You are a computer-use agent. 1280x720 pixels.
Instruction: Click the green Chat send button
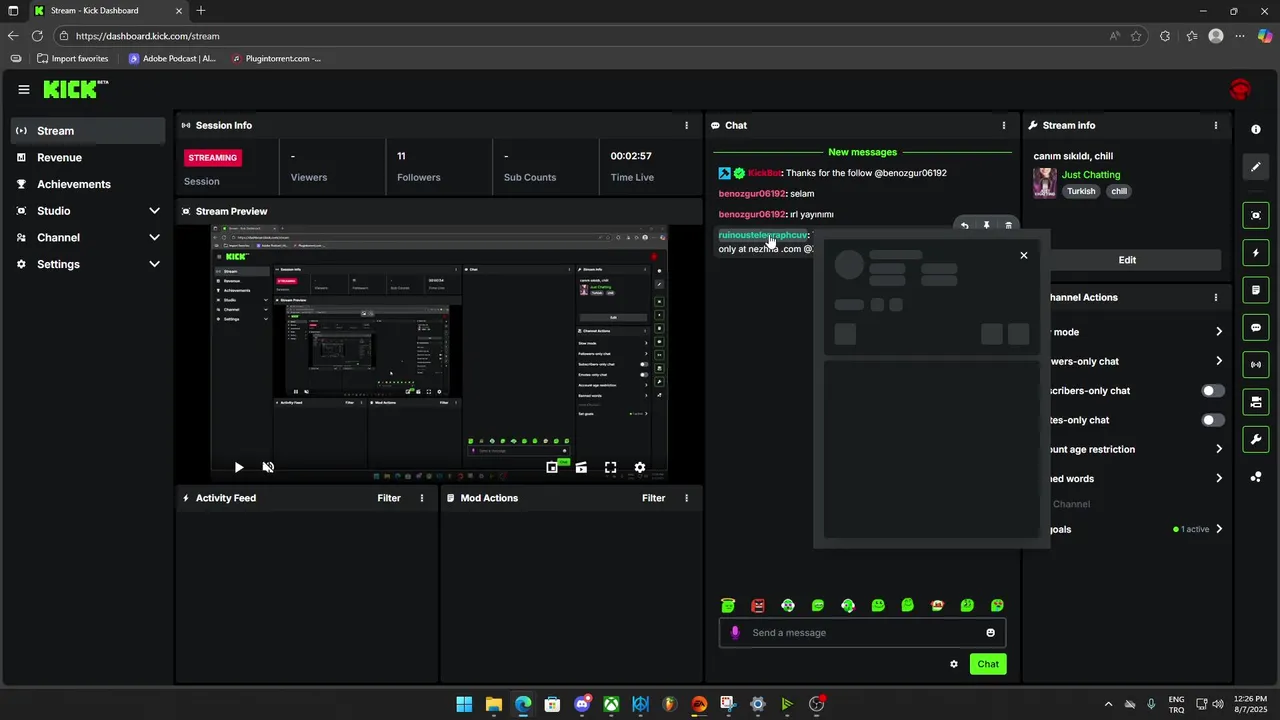pos(988,664)
